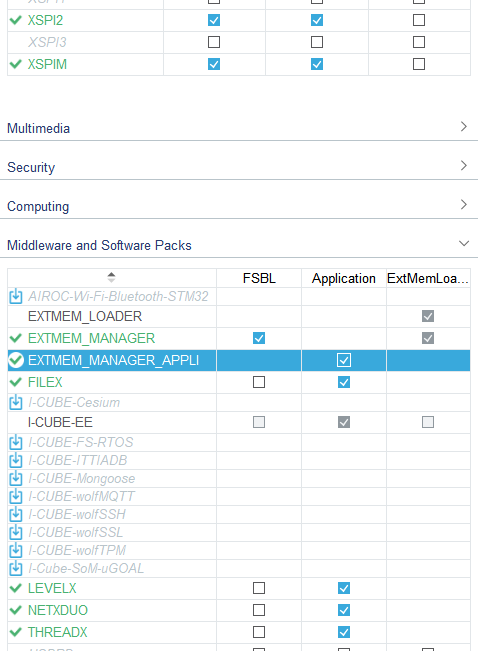Uncheck XSPI2 first column checkbox
478x651 pixels.
tap(214, 20)
